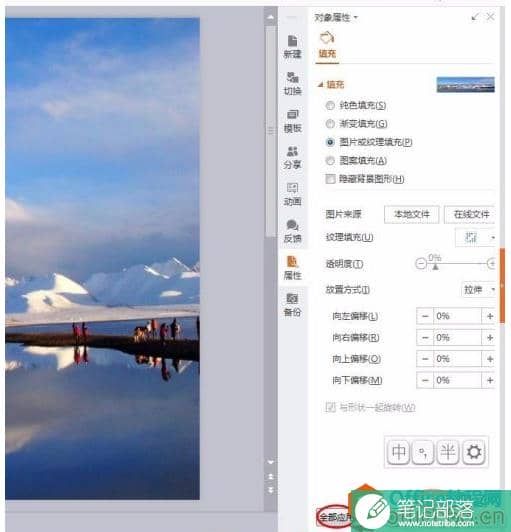Decrease 向上偏移(O) with minus

click(425, 359)
